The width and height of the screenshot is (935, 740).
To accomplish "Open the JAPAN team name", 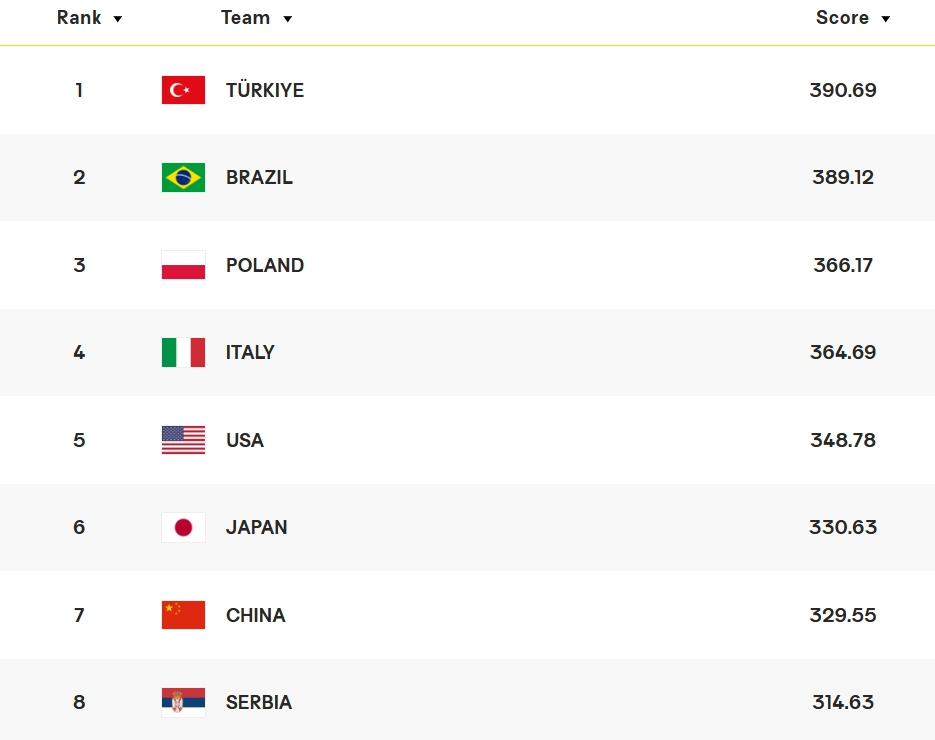I will [257, 527].
